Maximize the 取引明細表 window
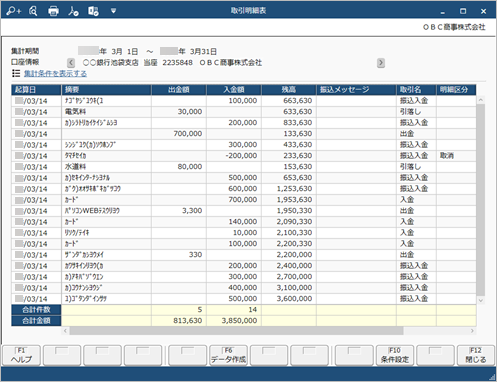Image resolution: width=497 pixels, height=382 pixels. click(463, 11)
